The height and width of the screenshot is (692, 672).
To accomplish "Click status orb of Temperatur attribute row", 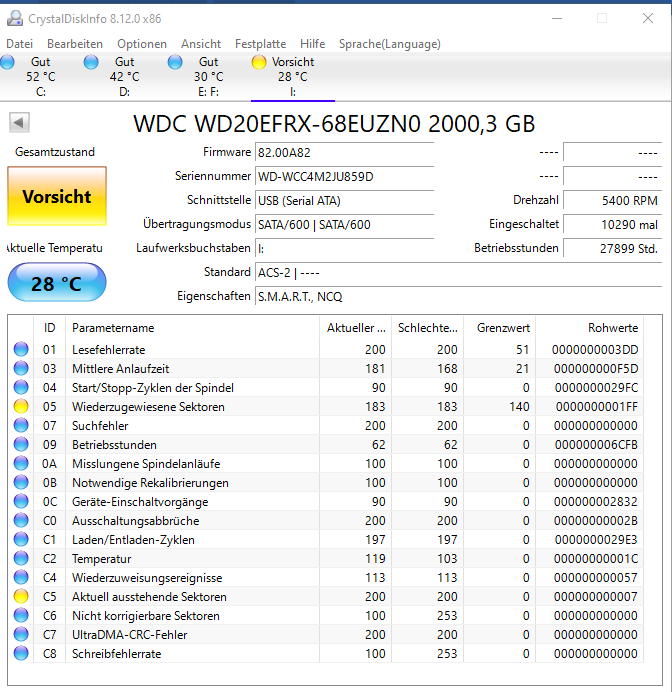I will [x=21, y=558].
